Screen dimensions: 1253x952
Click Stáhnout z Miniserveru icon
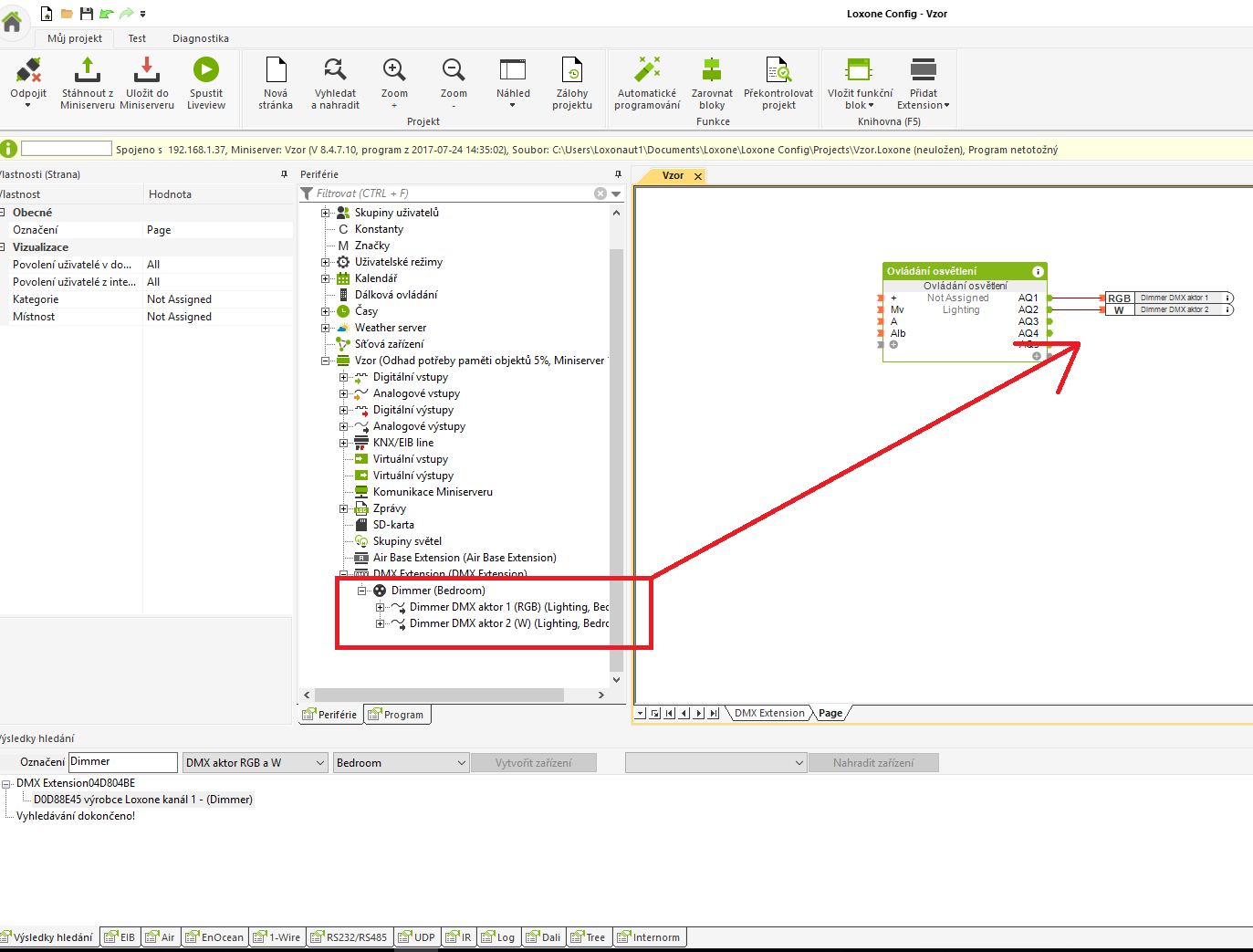tap(88, 71)
